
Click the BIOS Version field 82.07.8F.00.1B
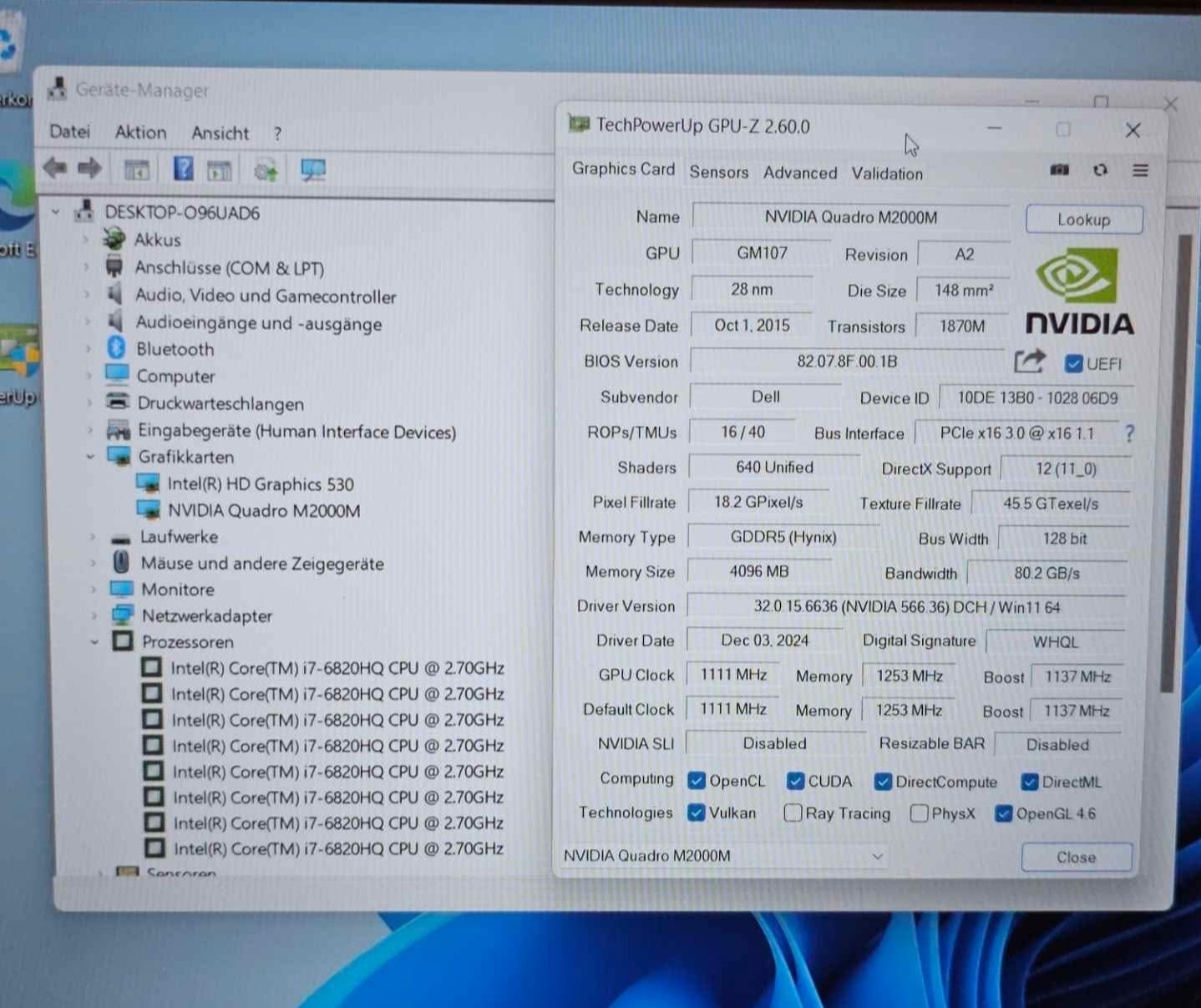tap(847, 362)
